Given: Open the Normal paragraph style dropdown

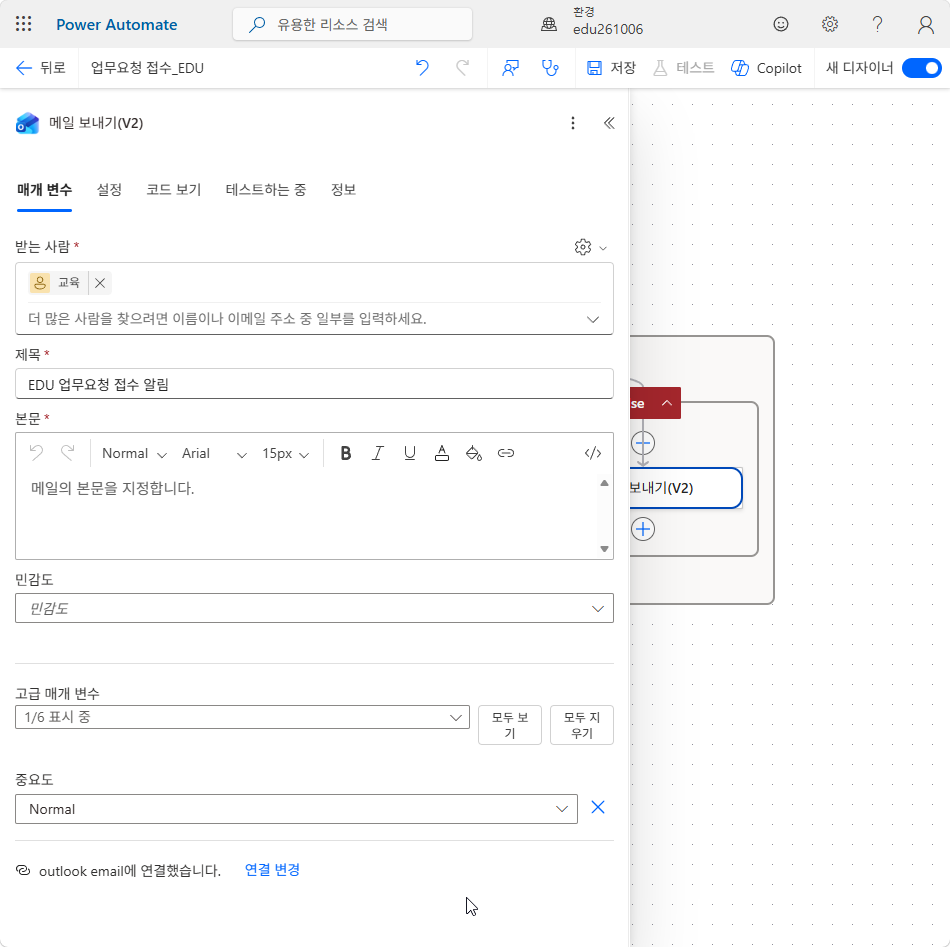Looking at the screenshot, I should (134, 453).
